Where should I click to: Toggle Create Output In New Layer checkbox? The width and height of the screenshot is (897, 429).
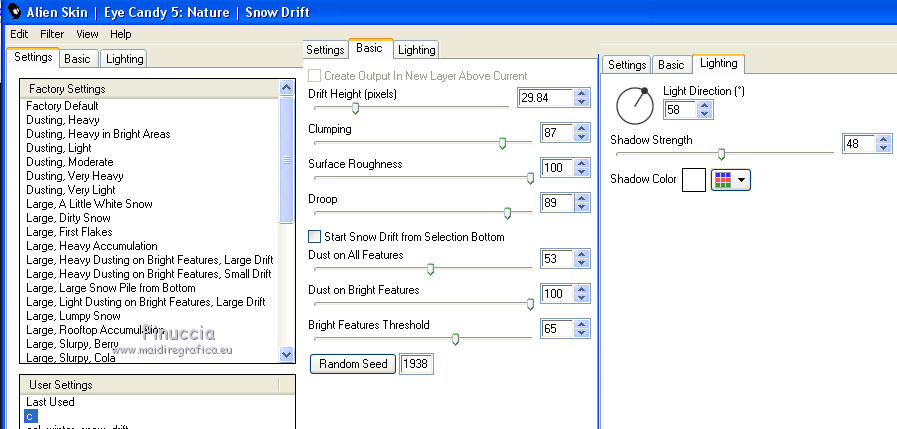[x=314, y=76]
